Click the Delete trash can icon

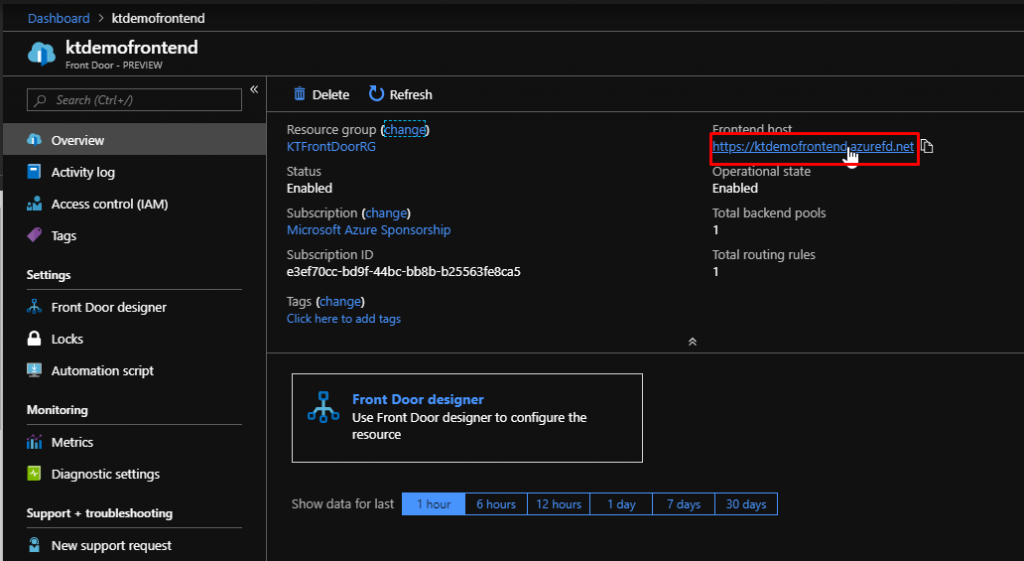[x=299, y=94]
